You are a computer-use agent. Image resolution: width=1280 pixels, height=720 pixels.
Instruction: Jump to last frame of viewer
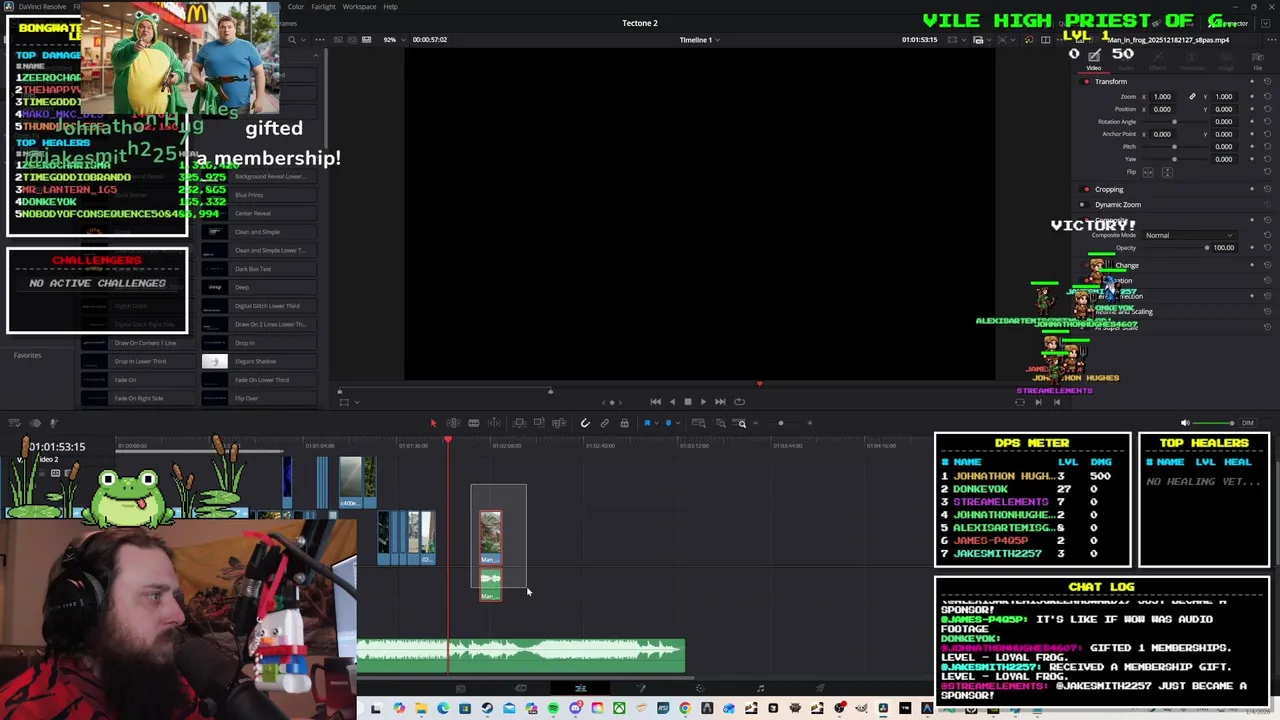720,402
